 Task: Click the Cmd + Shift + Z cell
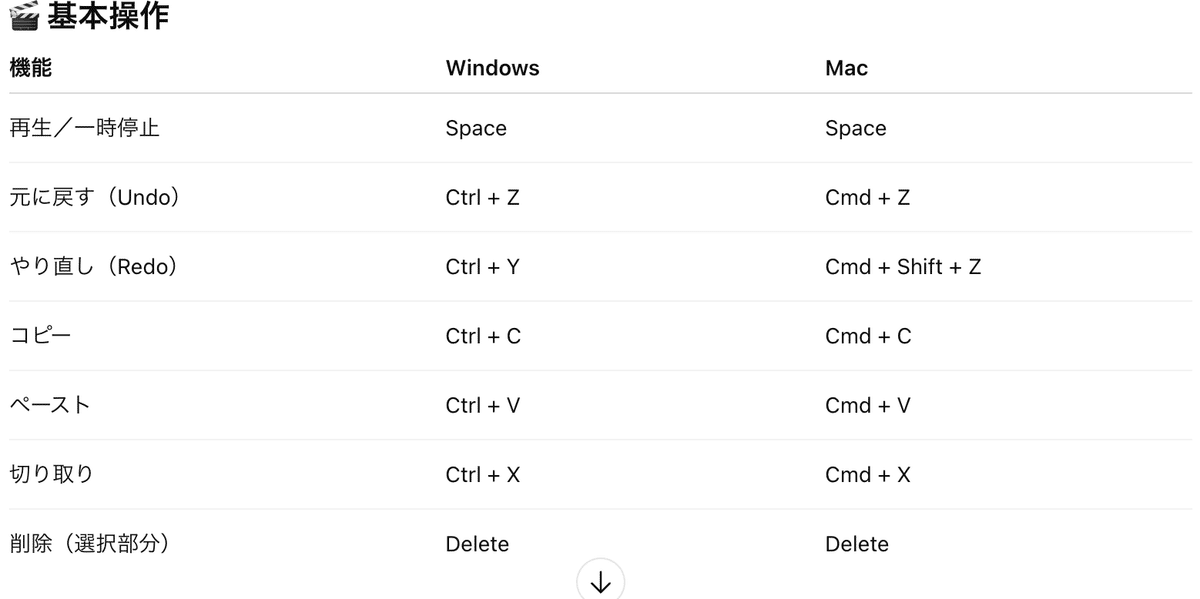click(x=902, y=267)
